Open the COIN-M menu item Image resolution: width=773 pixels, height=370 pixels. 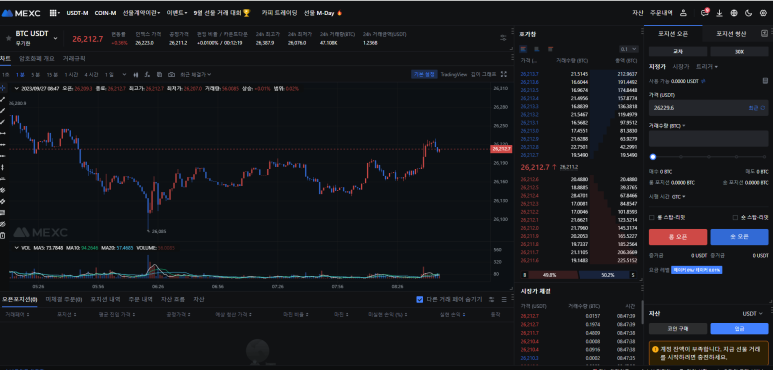105,13
